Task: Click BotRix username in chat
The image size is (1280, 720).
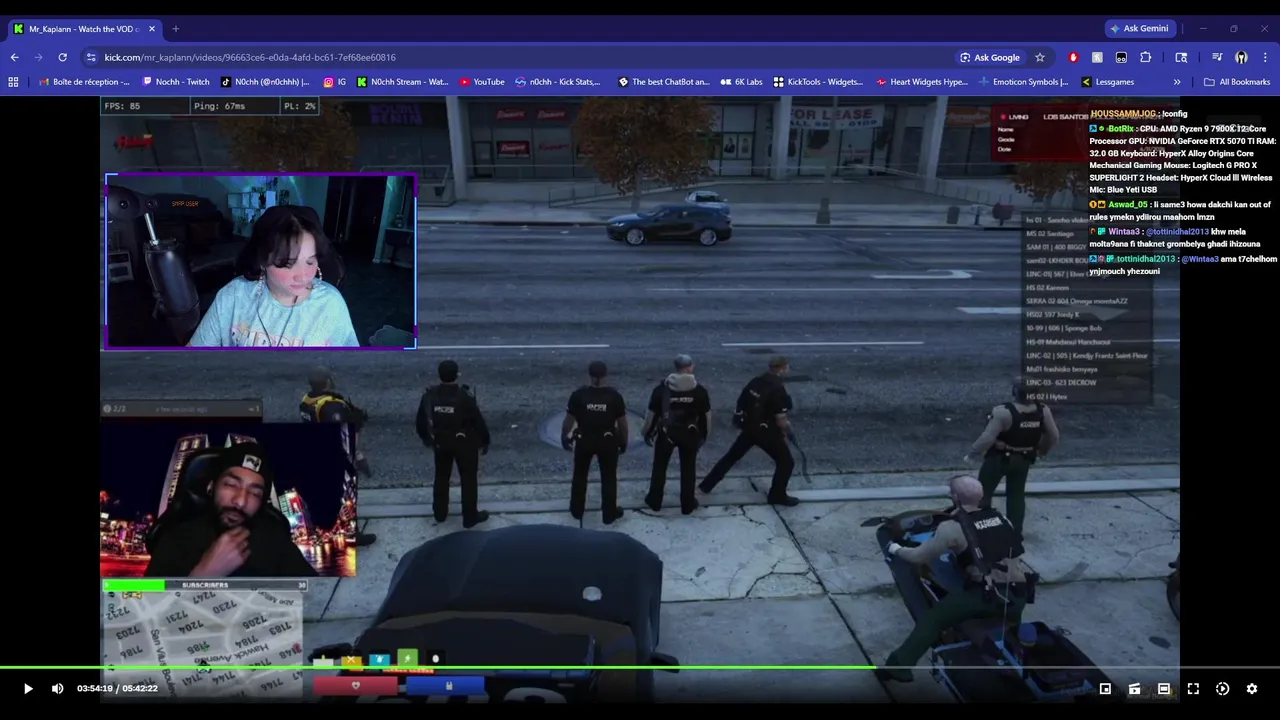Action: click(1120, 129)
